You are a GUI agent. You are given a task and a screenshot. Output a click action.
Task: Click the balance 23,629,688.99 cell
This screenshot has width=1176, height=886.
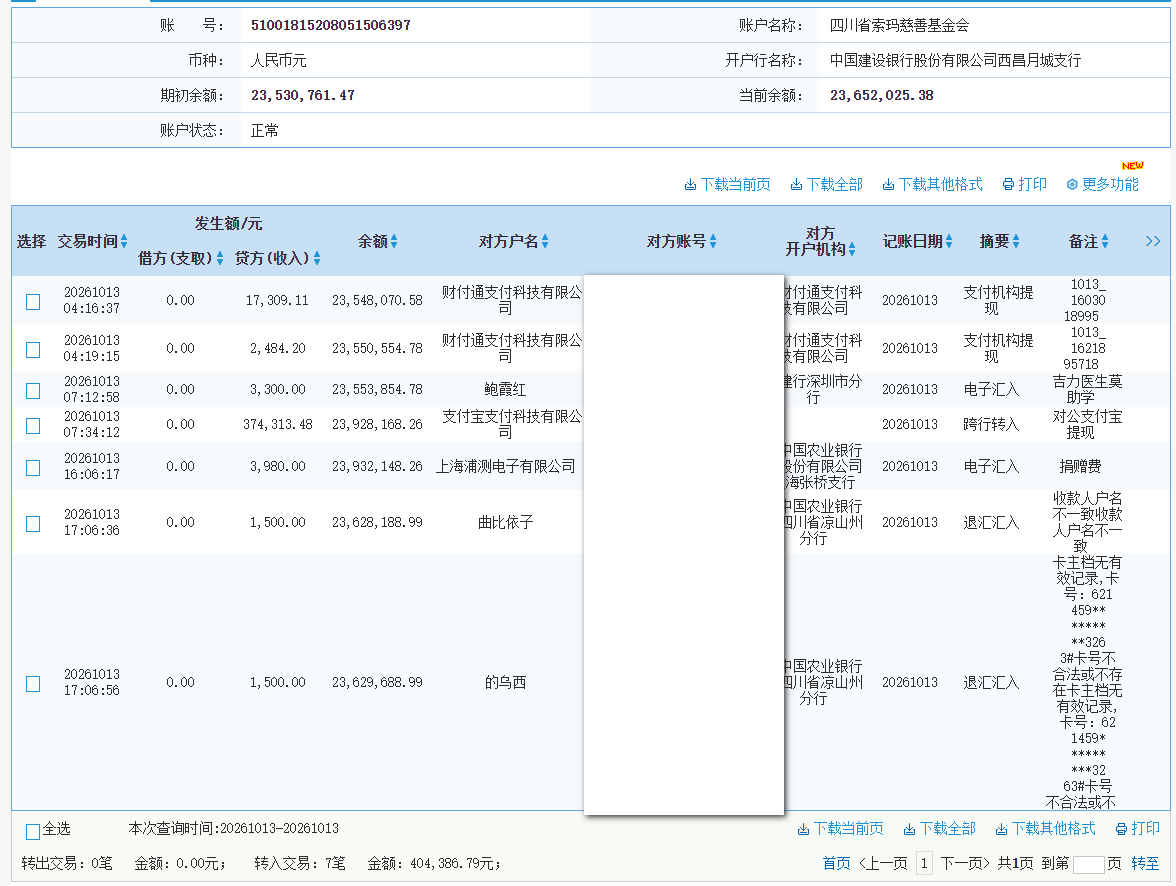point(377,683)
